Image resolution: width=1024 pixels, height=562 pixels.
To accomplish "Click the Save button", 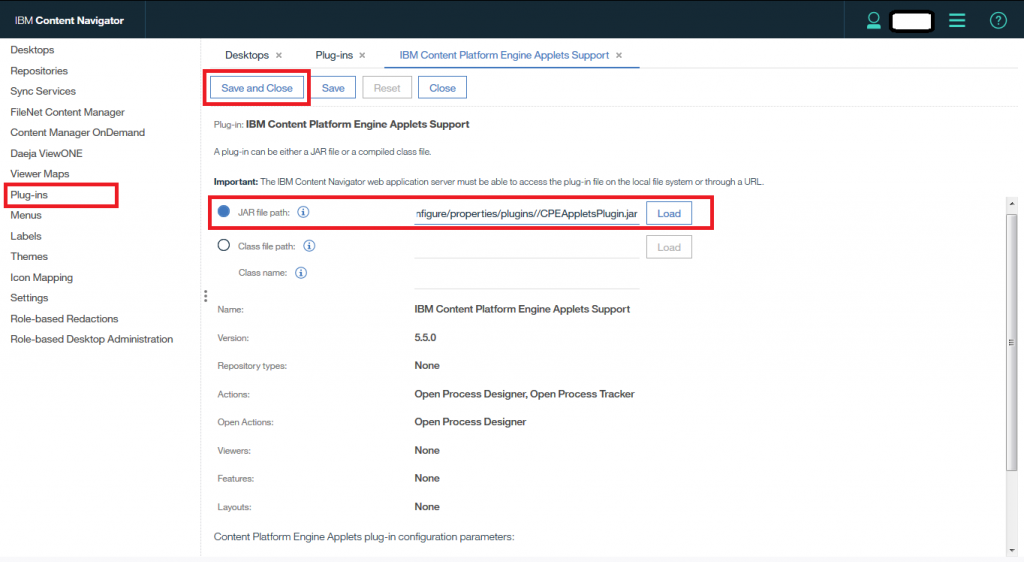I will (333, 88).
